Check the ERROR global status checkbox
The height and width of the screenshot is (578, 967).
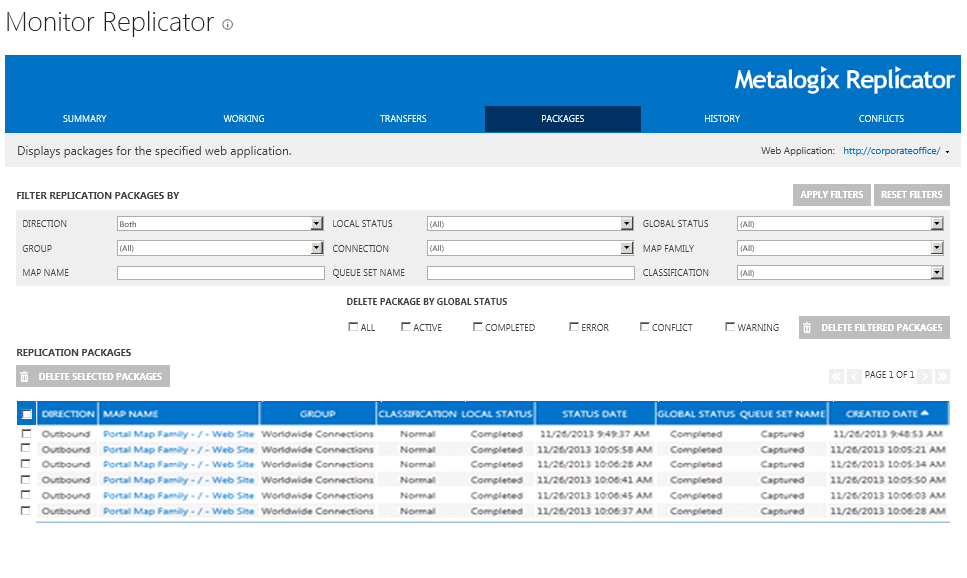tap(574, 327)
